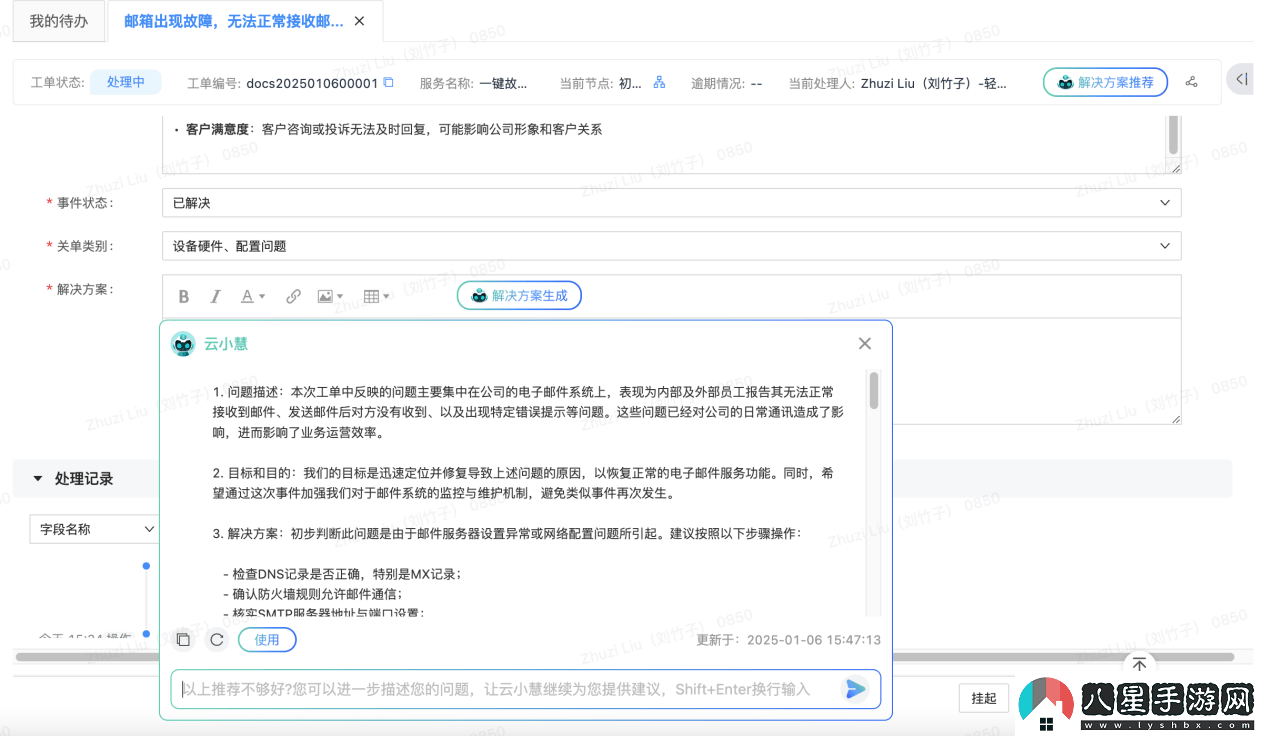Click the scroll-to-top arrow button

click(x=1139, y=665)
